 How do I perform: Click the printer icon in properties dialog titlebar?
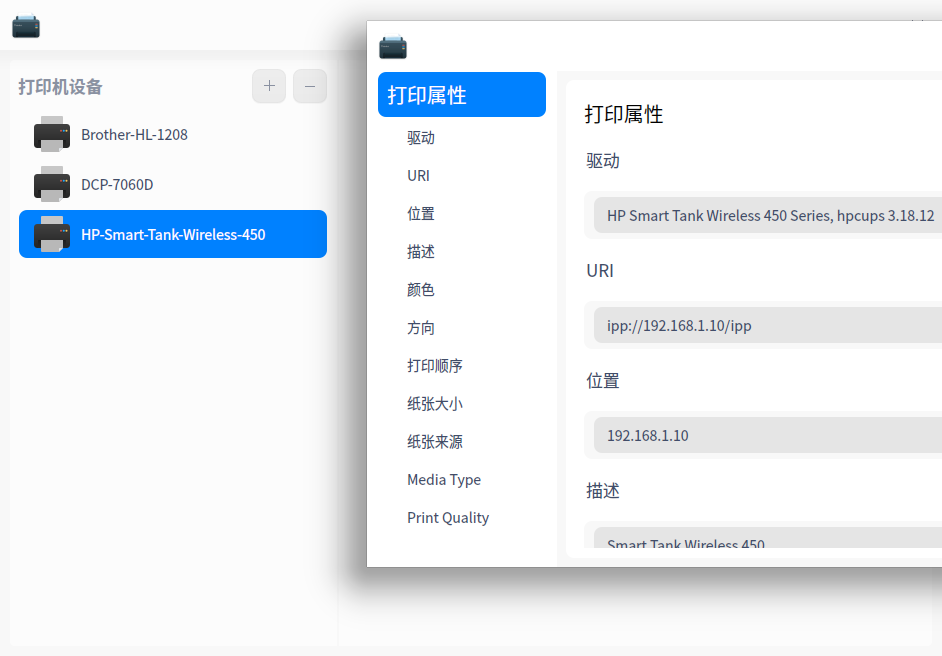click(393, 47)
